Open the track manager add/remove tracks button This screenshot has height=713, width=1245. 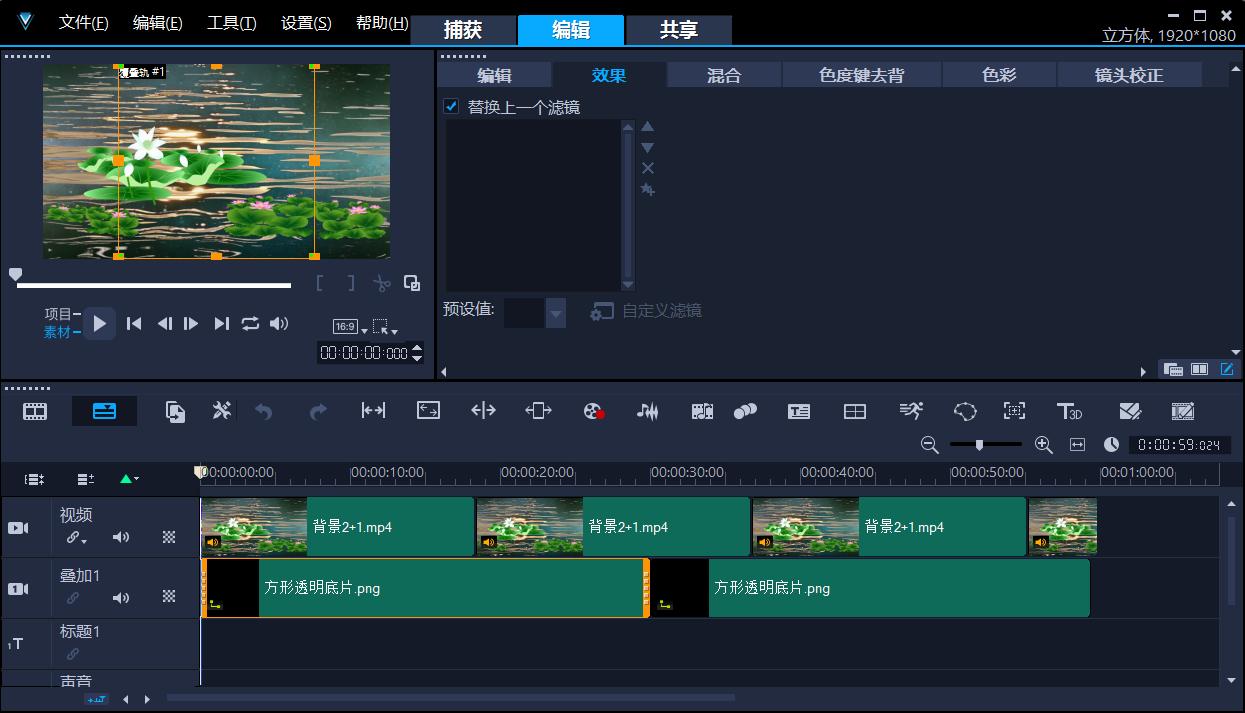point(85,479)
